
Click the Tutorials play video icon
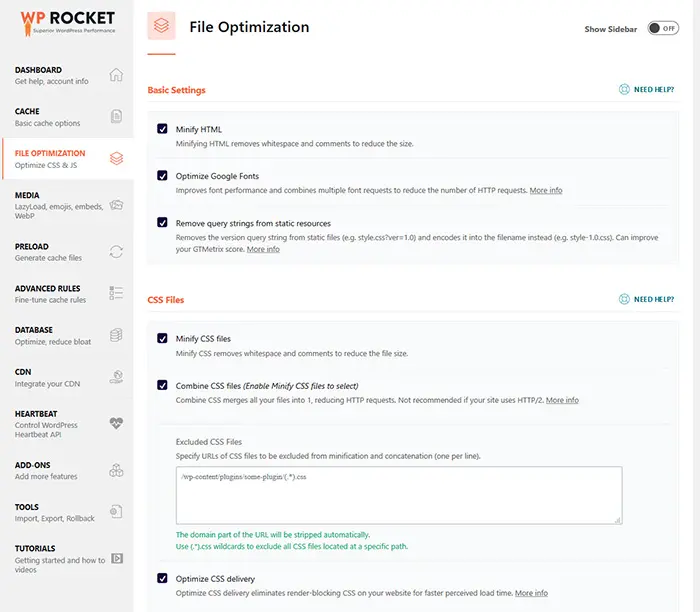coord(117,558)
